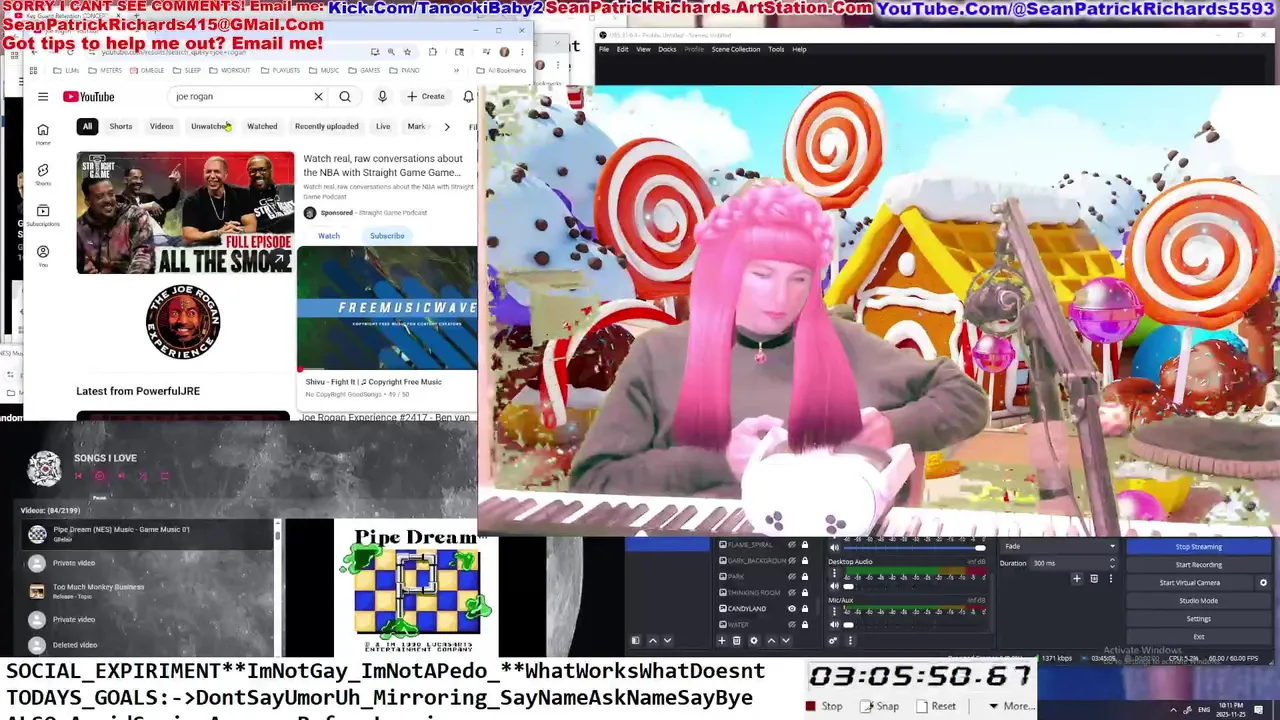1280x720 pixels.
Task: Mute Desktop Audio speaker icon in OBS
Action: pyautogui.click(x=835, y=586)
